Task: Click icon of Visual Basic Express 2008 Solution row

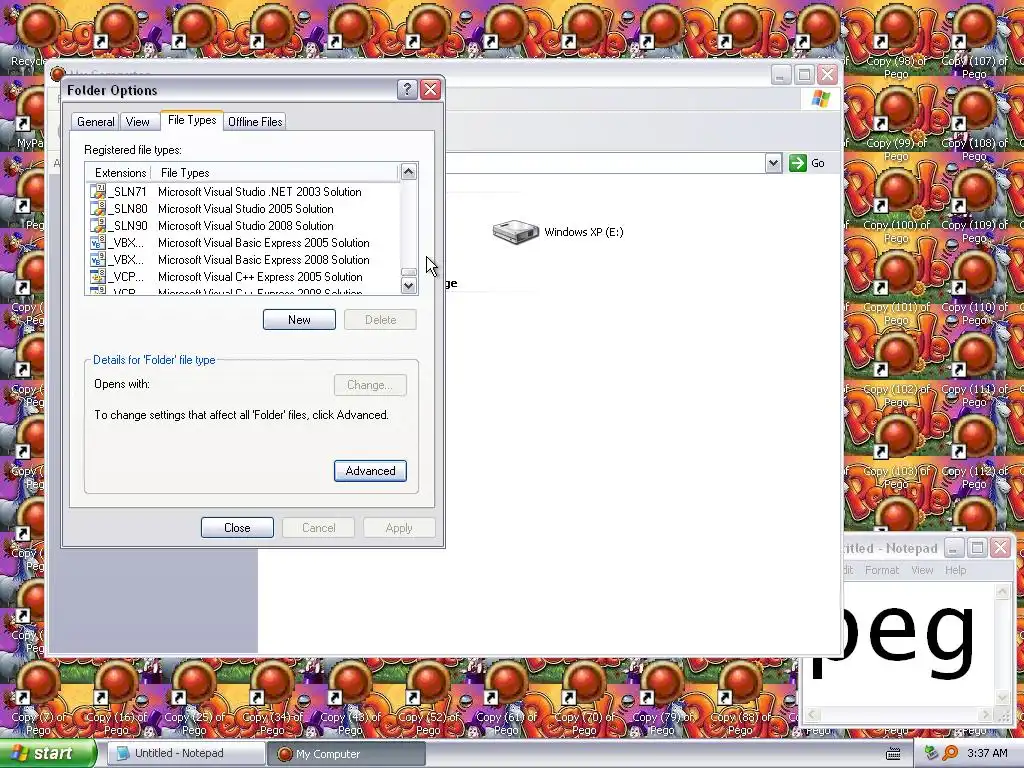Action: click(x=98, y=259)
